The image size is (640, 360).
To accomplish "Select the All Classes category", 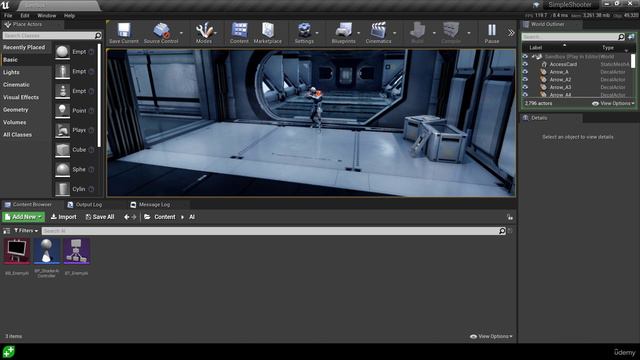I will click(18, 135).
